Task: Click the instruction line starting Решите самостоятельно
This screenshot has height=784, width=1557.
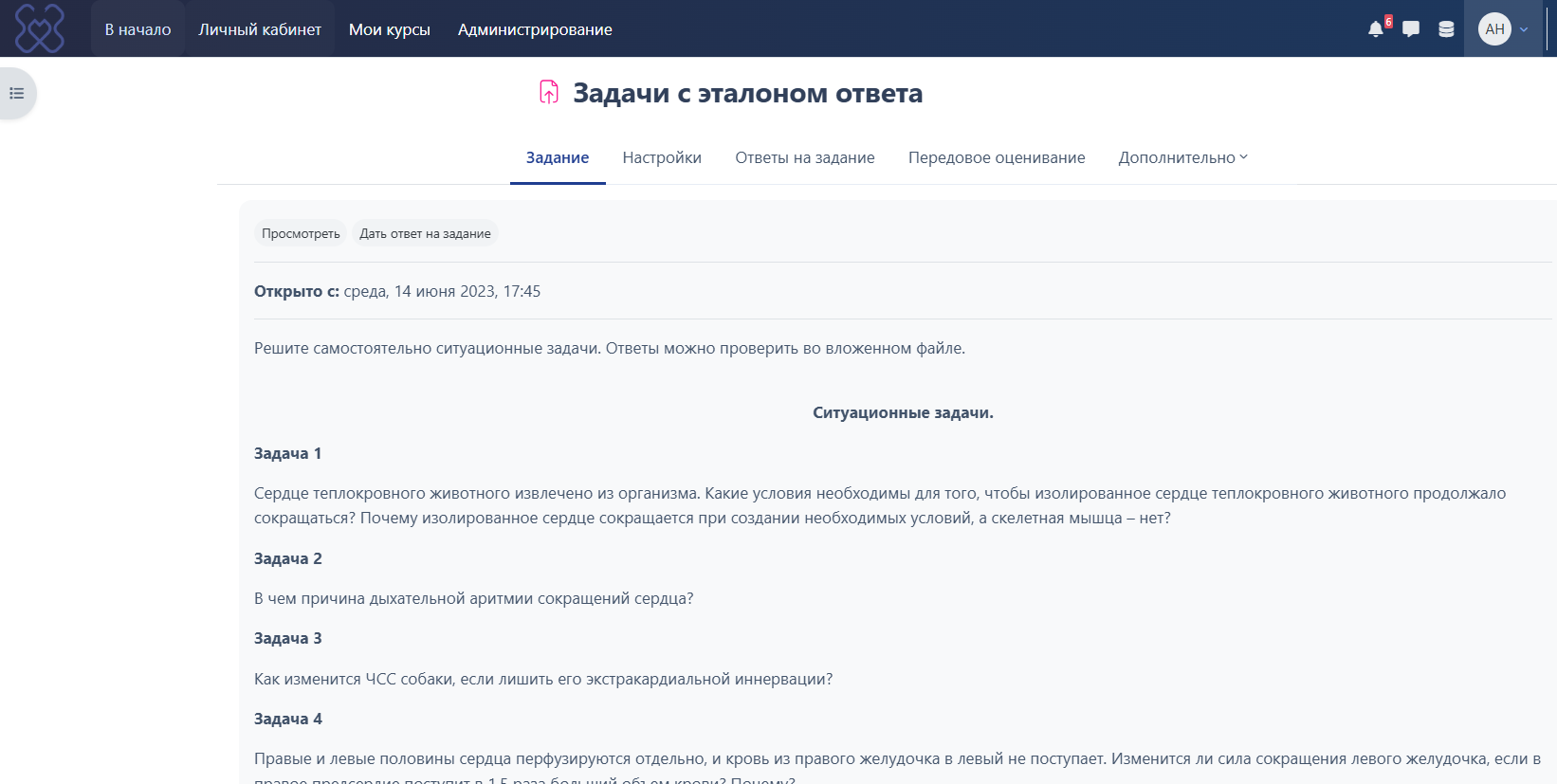Action: [610, 348]
